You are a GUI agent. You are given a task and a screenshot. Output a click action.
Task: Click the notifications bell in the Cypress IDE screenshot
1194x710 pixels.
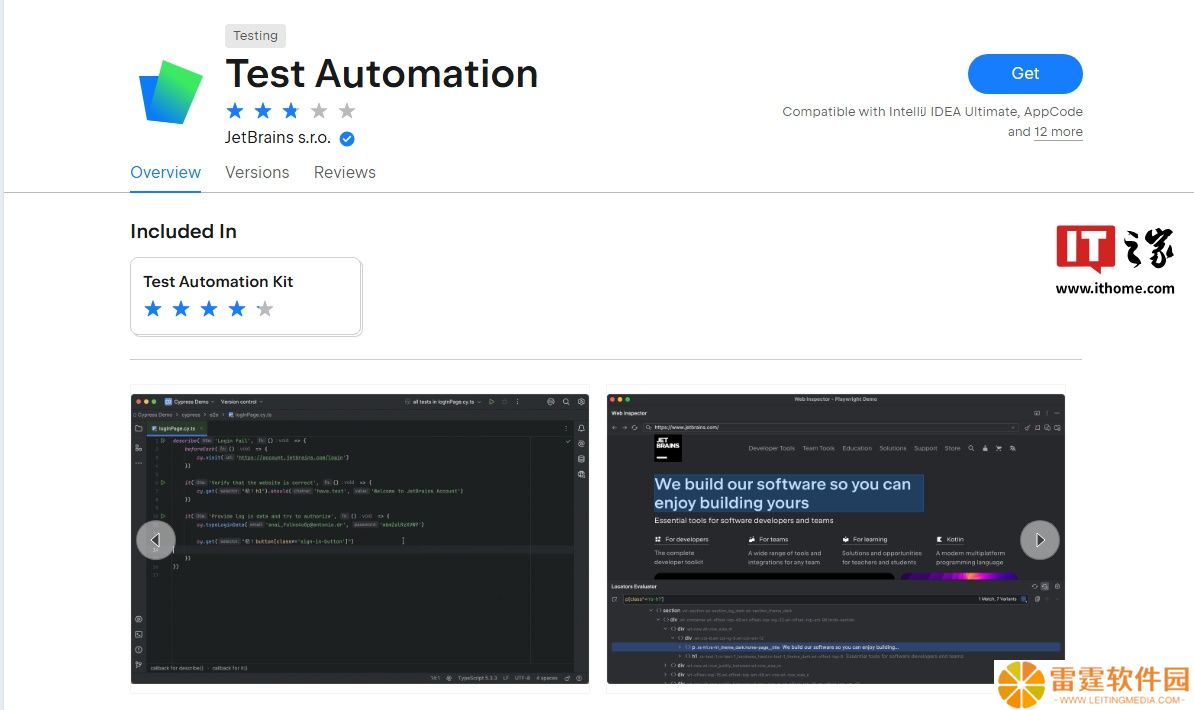[x=581, y=428]
